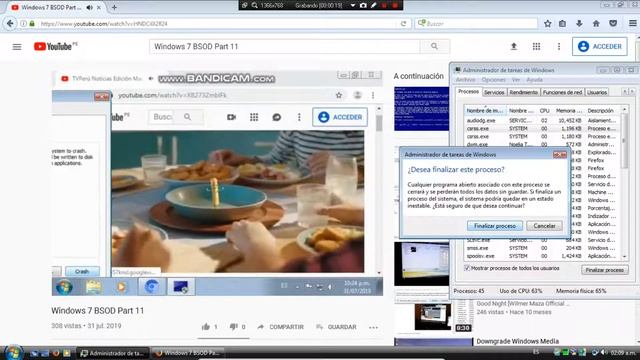
Task: Mute the Firefox tab audio icon
Action: [x=90, y=7]
